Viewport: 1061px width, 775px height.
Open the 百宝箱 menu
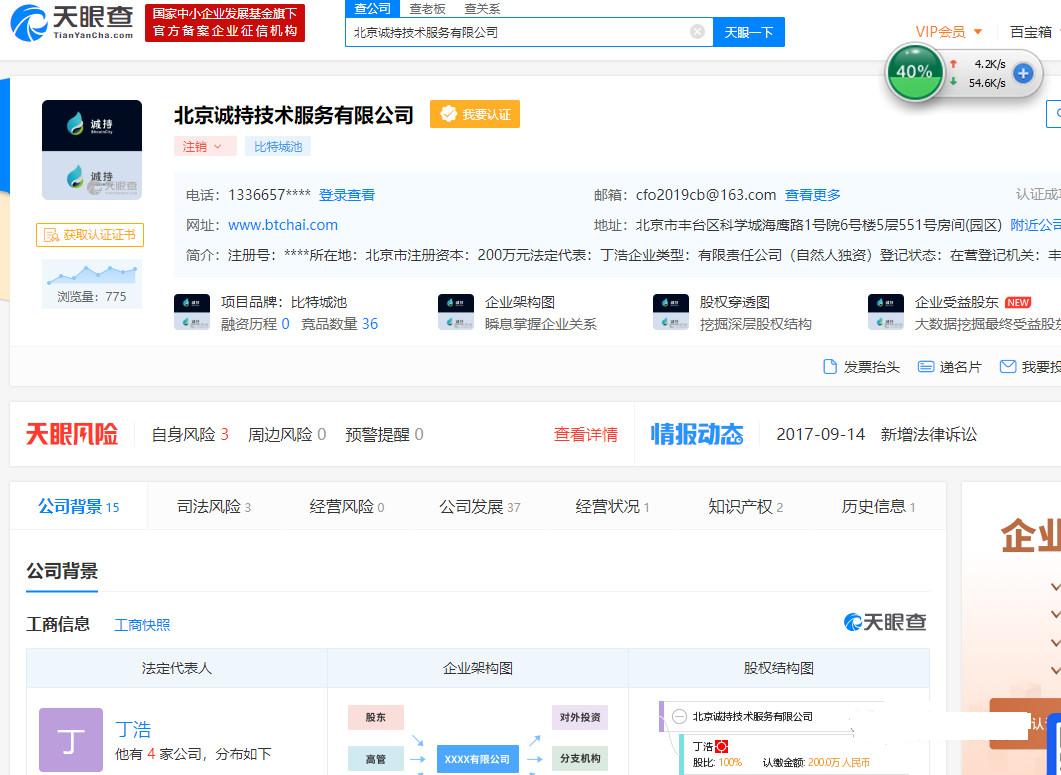click(1031, 32)
